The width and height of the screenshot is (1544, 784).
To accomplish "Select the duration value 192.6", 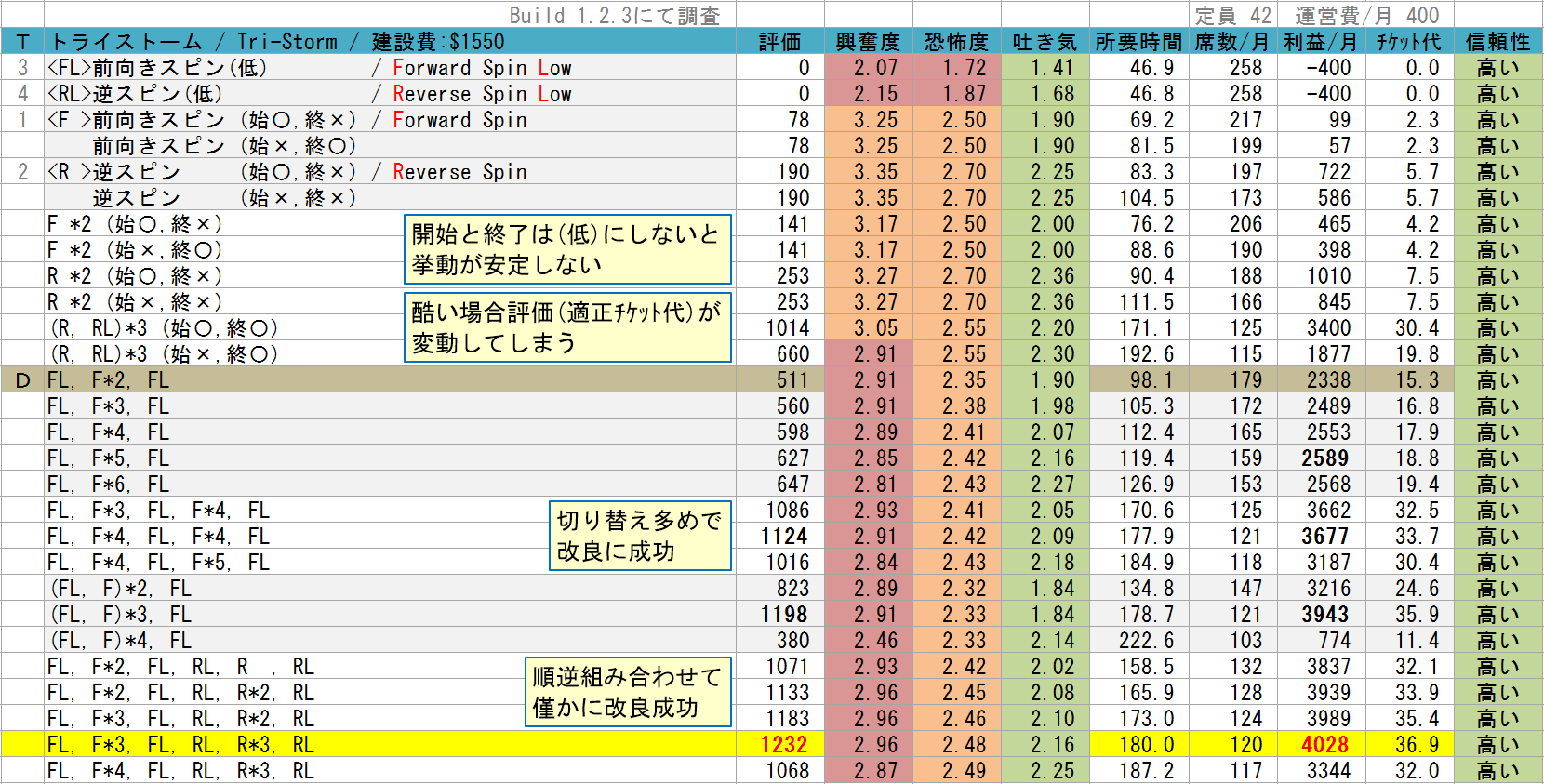I will click(x=1147, y=354).
